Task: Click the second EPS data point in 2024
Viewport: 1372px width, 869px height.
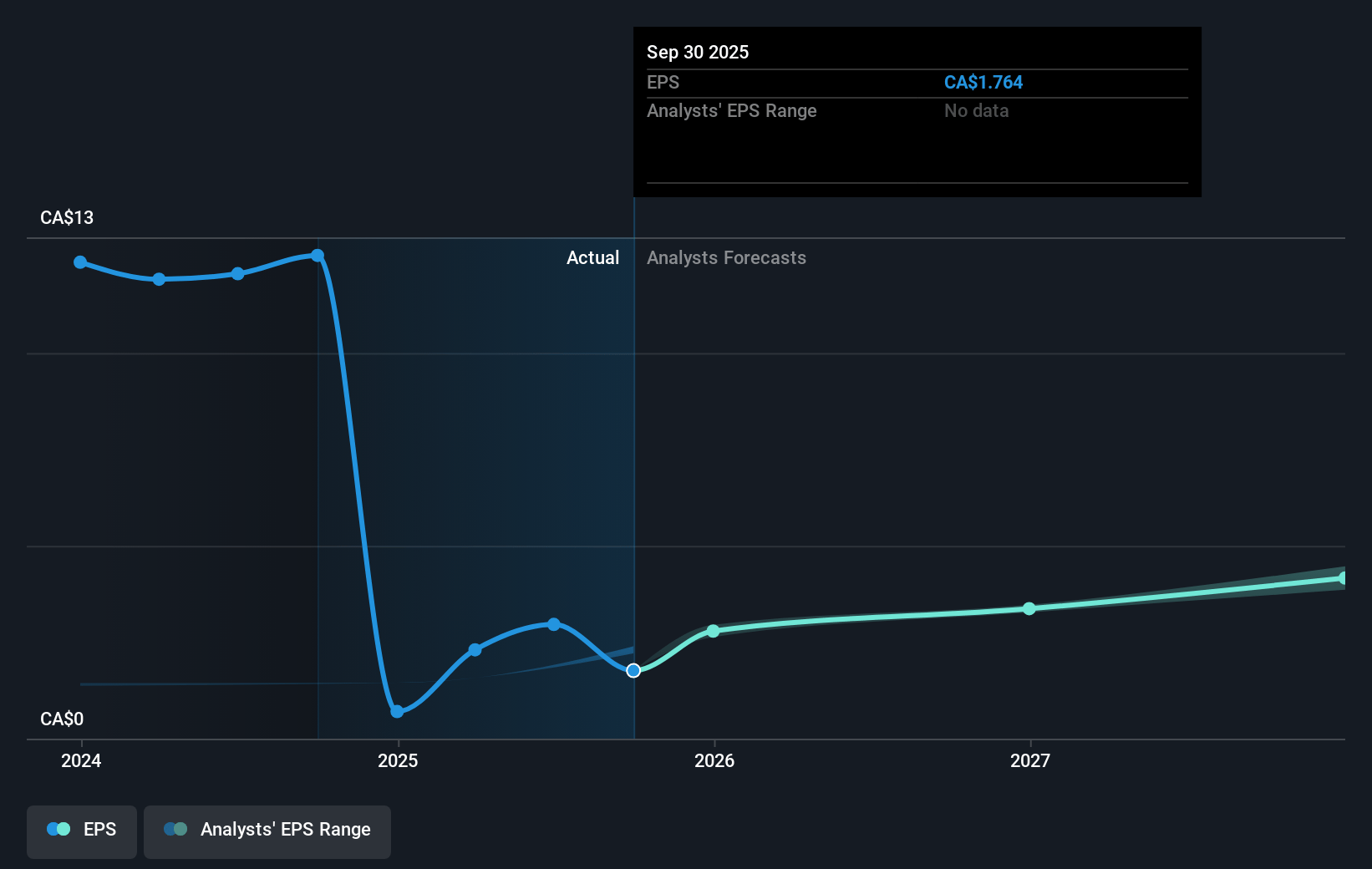Action: pos(159,279)
